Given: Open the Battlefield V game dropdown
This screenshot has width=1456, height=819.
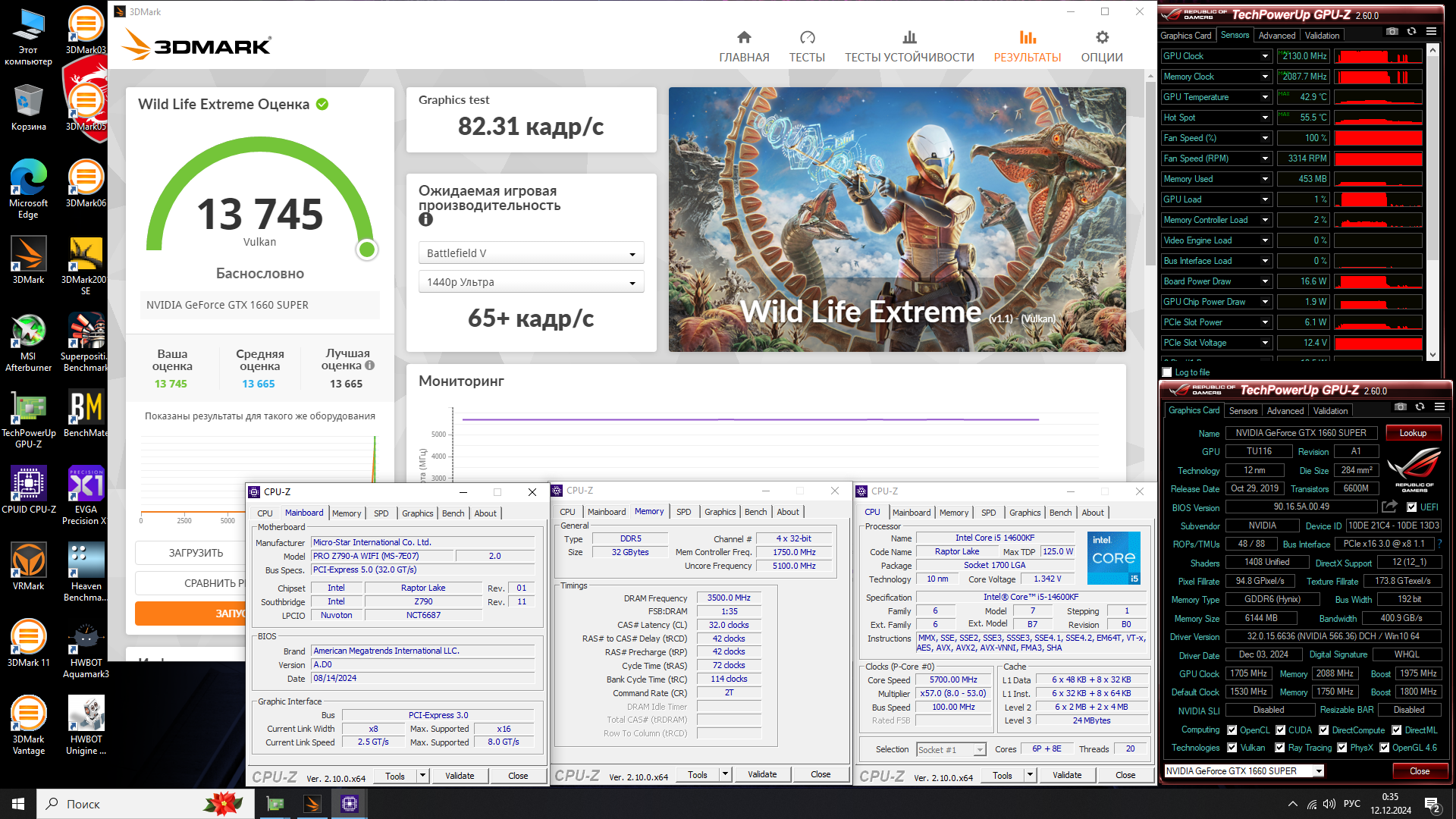Looking at the screenshot, I should point(531,253).
